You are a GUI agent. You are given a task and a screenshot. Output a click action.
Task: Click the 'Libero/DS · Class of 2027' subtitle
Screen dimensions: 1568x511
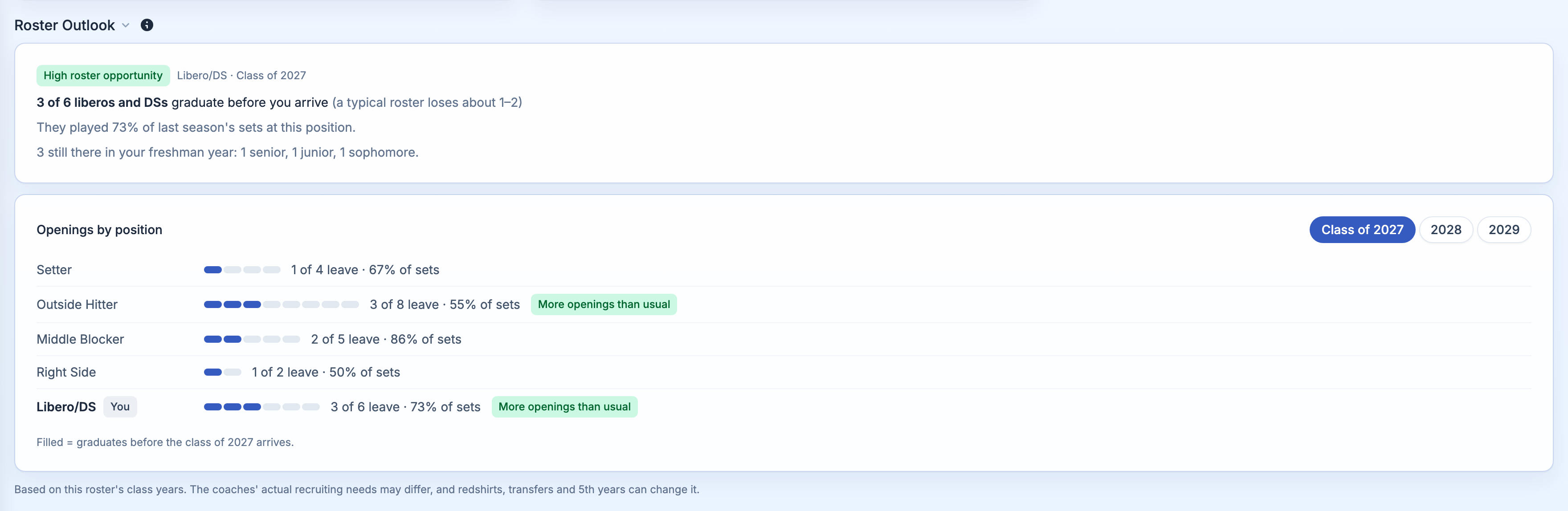[x=241, y=75]
